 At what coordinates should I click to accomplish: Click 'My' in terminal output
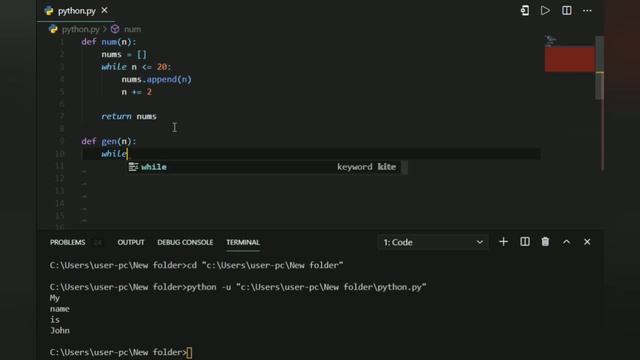click(55, 298)
